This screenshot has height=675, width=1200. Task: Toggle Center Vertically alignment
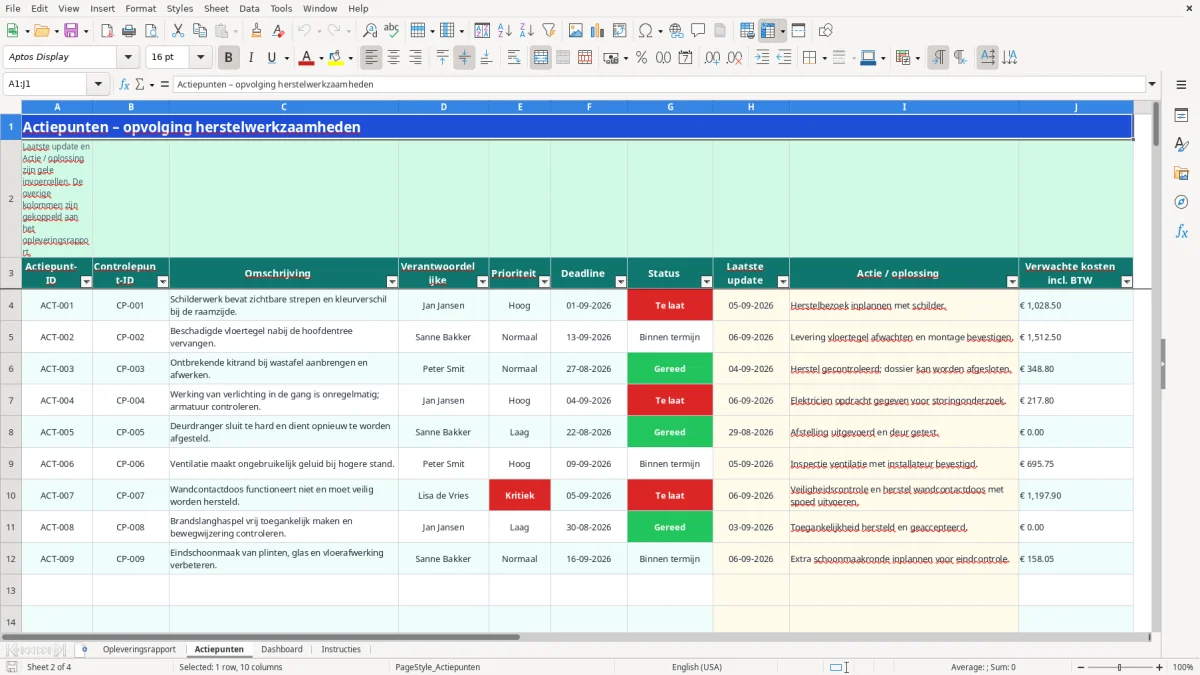pyautogui.click(x=464, y=58)
